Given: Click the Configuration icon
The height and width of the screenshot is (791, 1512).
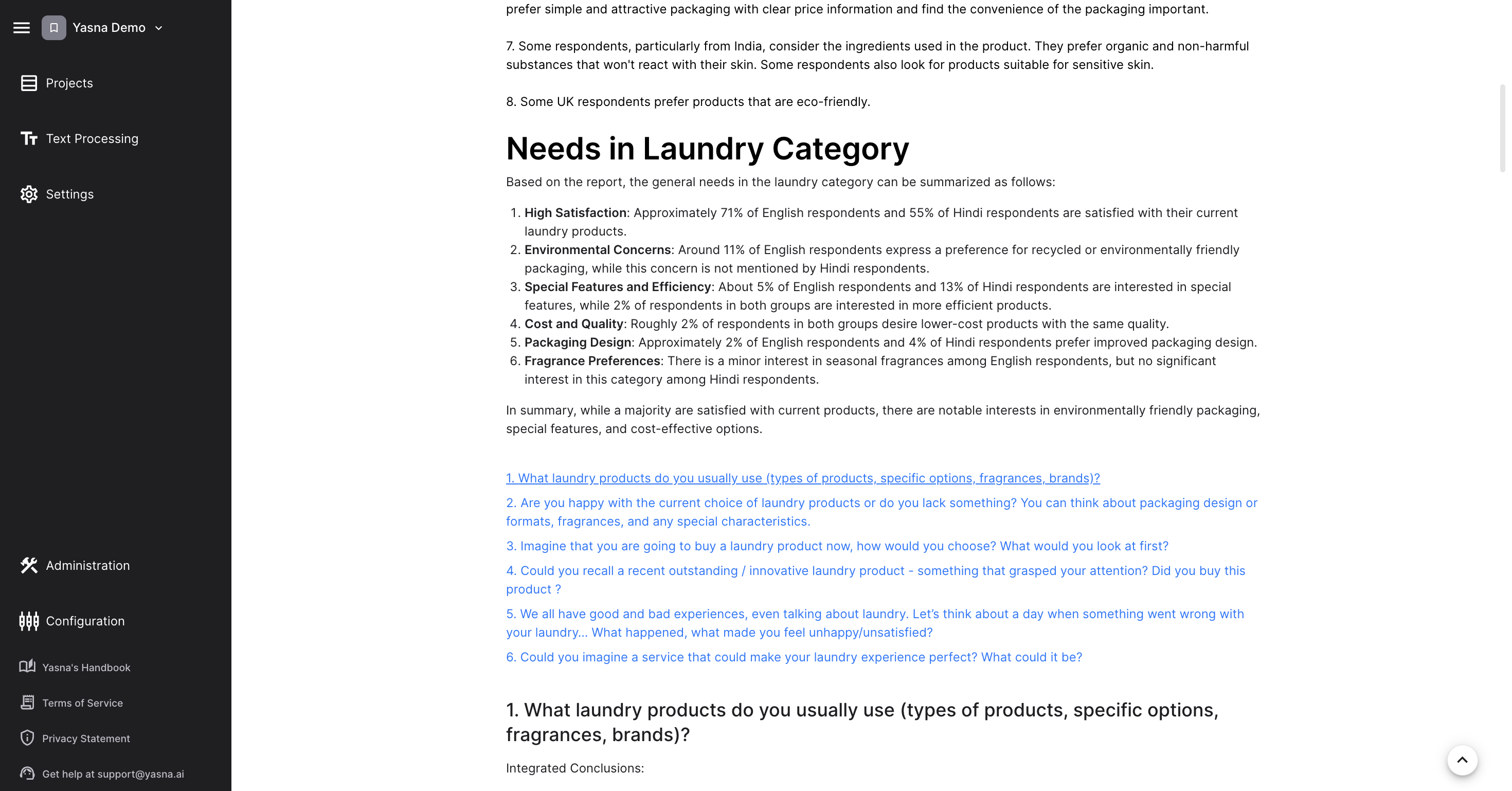Looking at the screenshot, I should (x=29, y=621).
